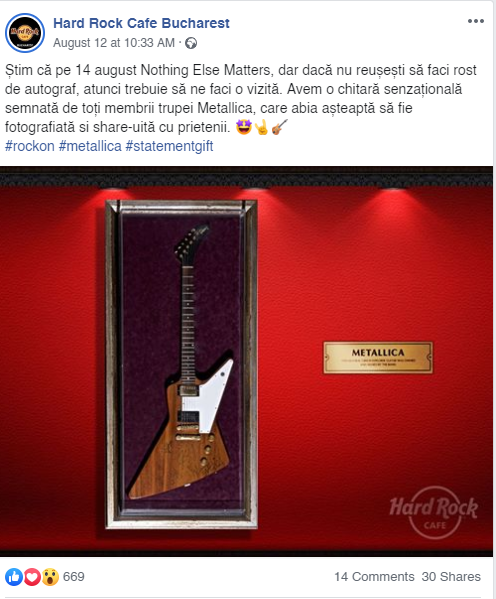This screenshot has width=496, height=599.
Task: Click the Metallica gold plaque in photo
Action: 378,358
